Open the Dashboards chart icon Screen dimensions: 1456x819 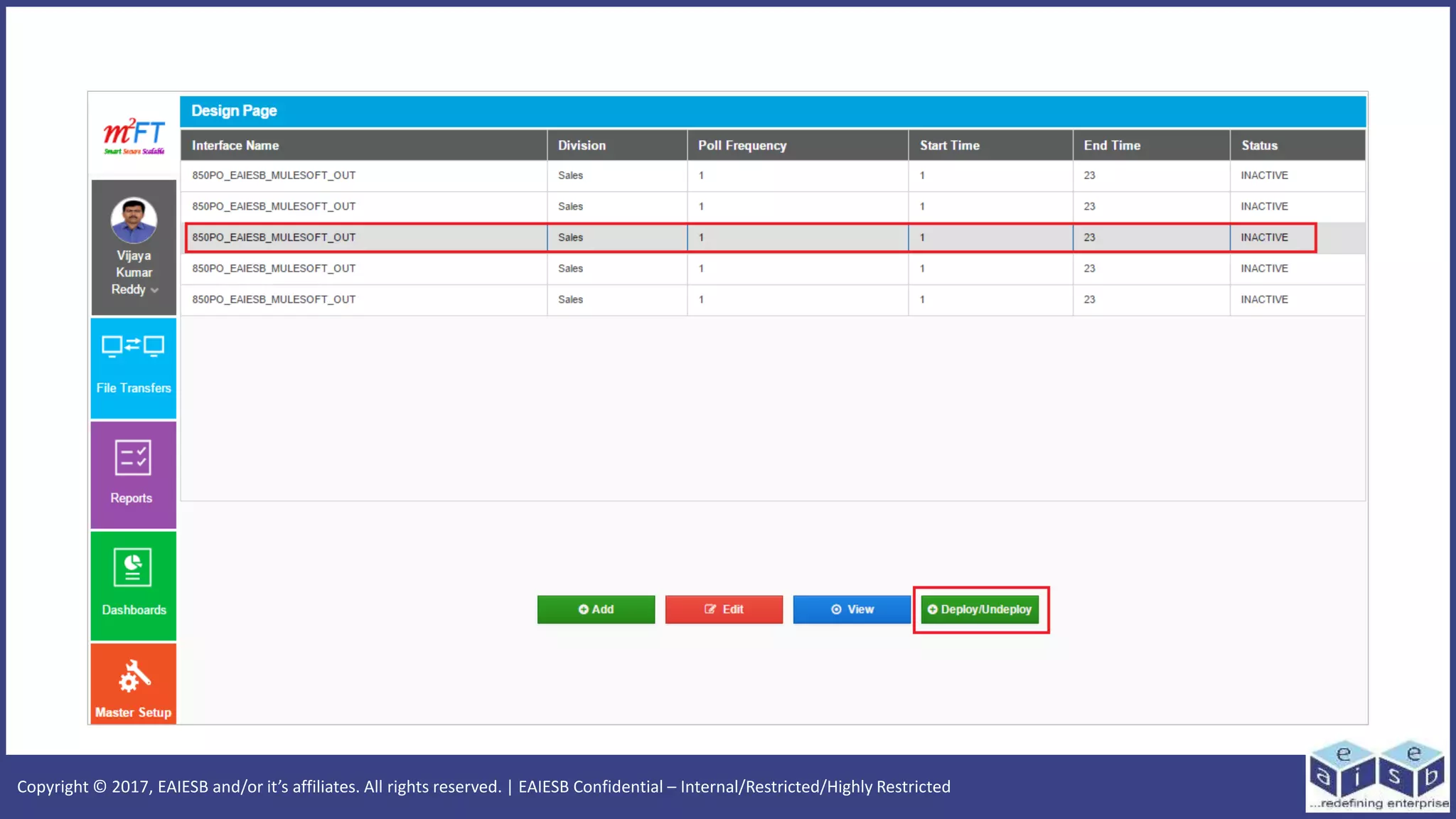click(x=133, y=567)
